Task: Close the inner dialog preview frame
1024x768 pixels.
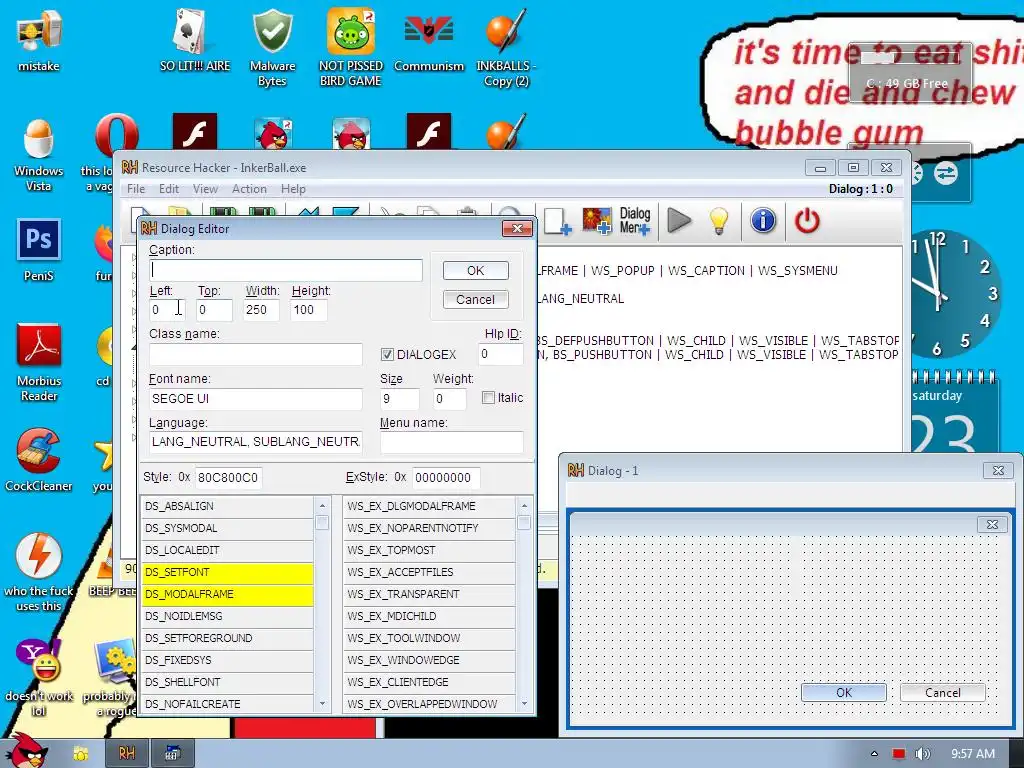Action: 992,524
